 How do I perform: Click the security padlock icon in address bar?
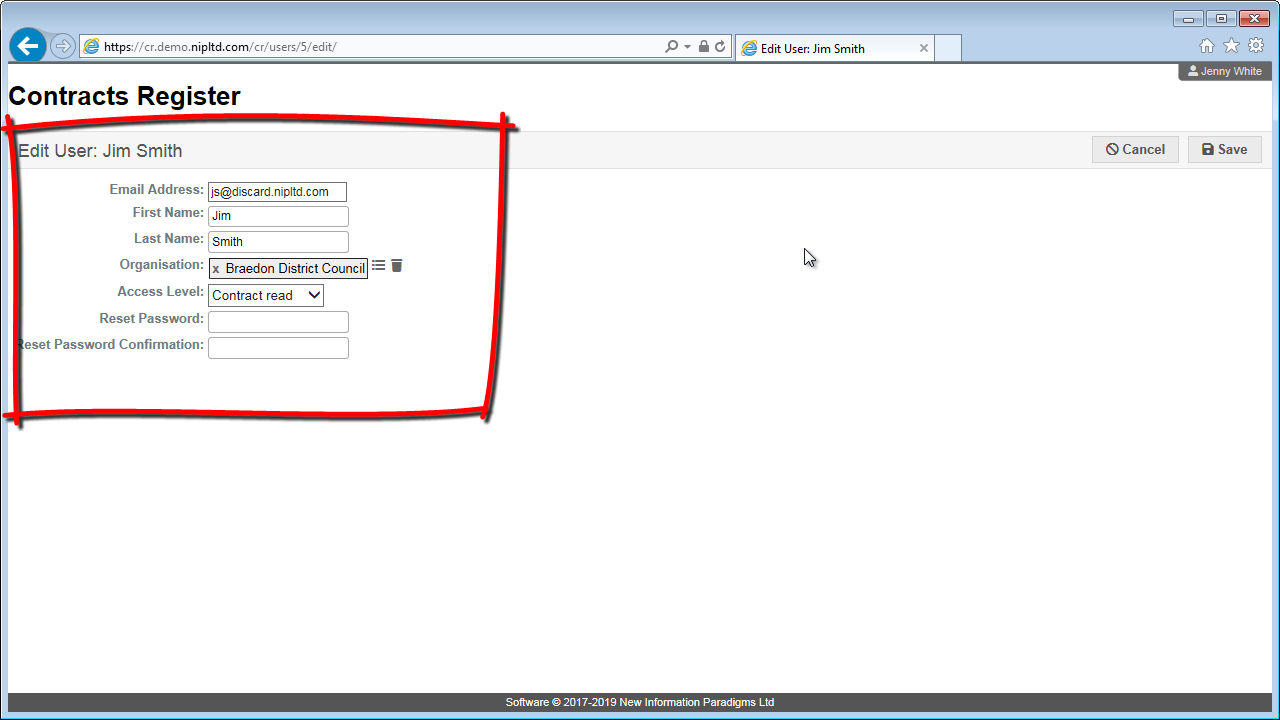pyautogui.click(x=704, y=47)
